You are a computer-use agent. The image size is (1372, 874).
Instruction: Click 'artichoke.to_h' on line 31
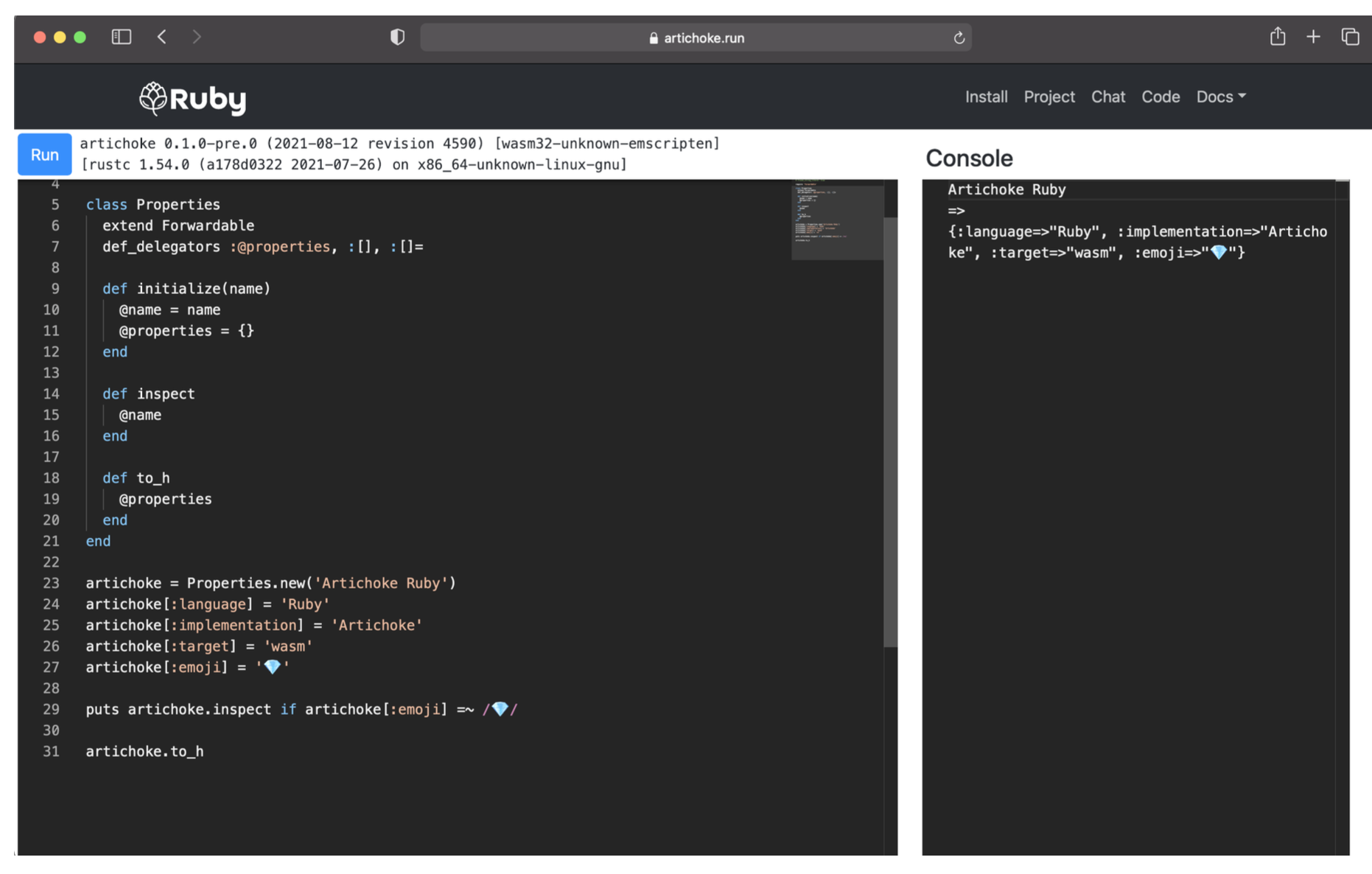pyautogui.click(x=144, y=752)
